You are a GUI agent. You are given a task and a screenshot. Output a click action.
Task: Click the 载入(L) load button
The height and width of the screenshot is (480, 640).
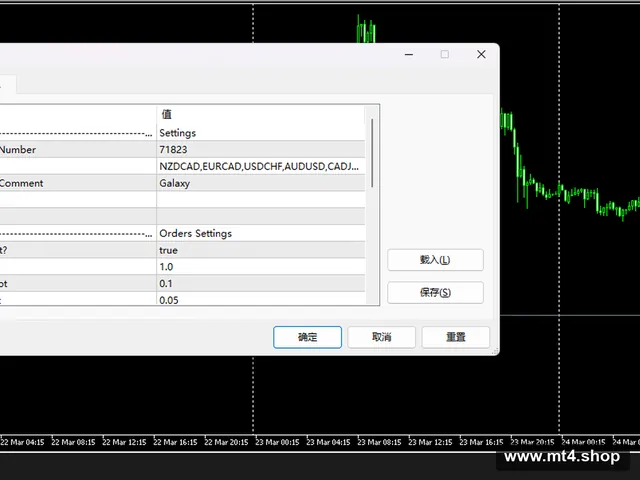pyautogui.click(x=435, y=260)
